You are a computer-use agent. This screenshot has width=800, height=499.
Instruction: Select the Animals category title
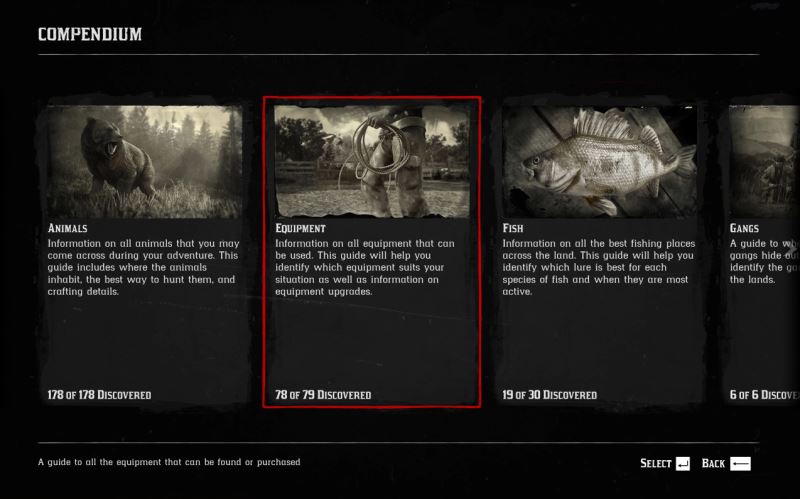tap(67, 228)
